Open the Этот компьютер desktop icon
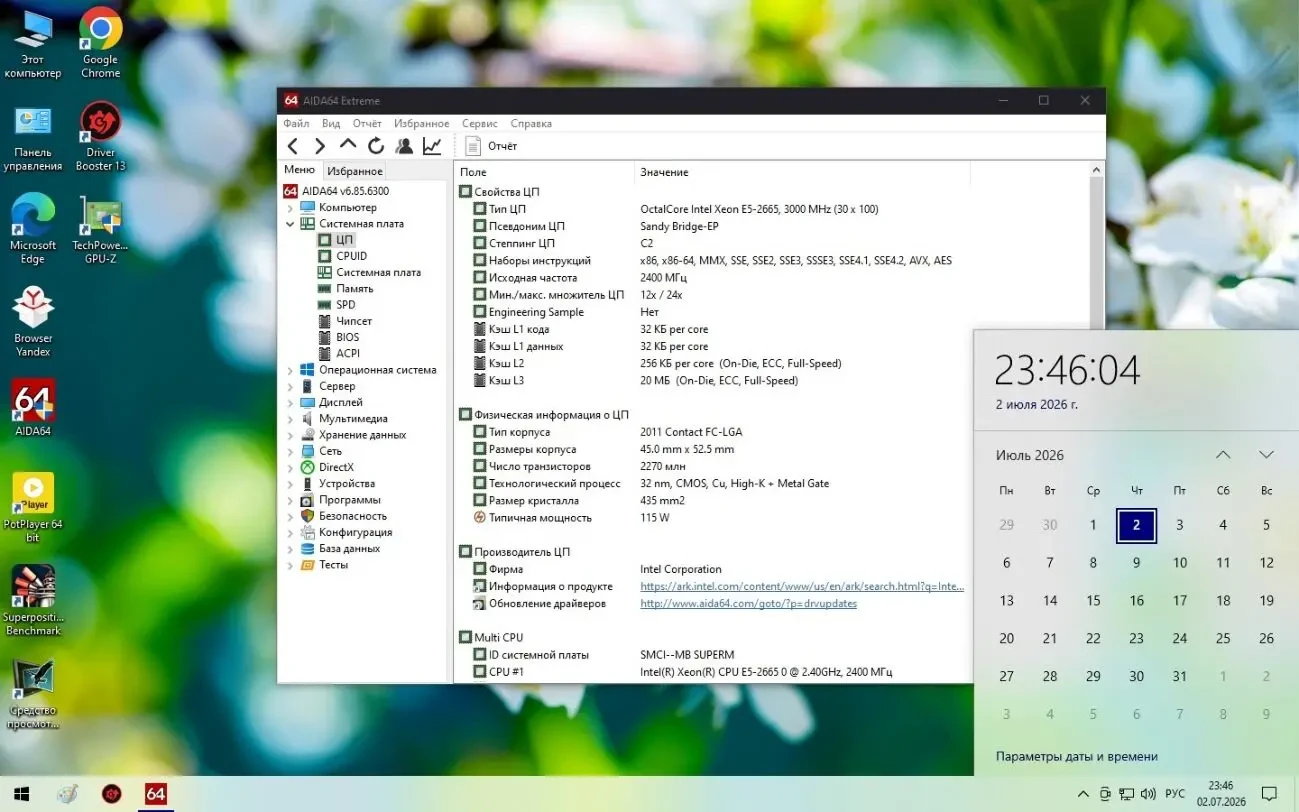The width and height of the screenshot is (1299, 812). tap(33, 45)
